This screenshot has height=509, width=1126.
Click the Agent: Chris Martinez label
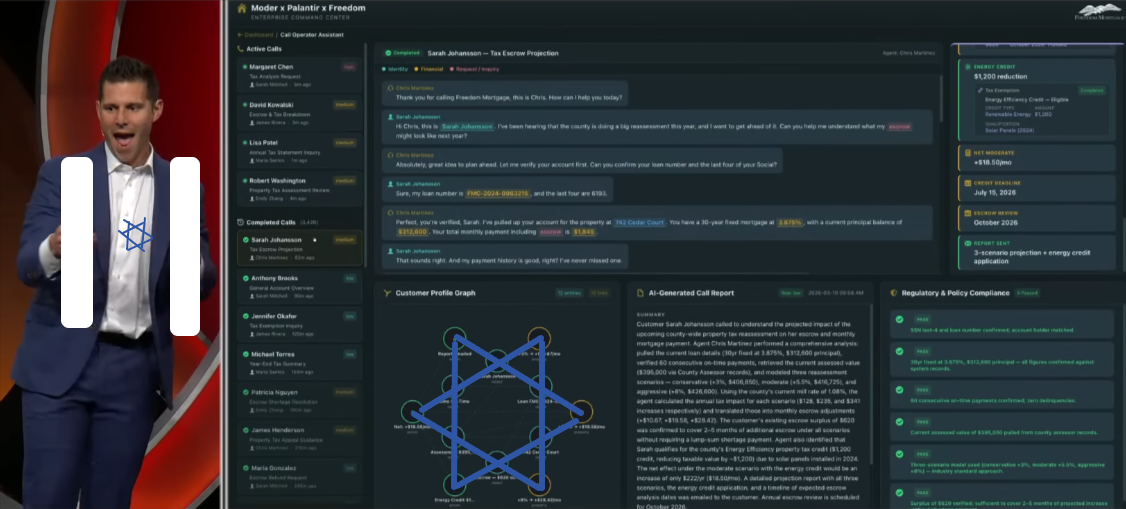909,53
